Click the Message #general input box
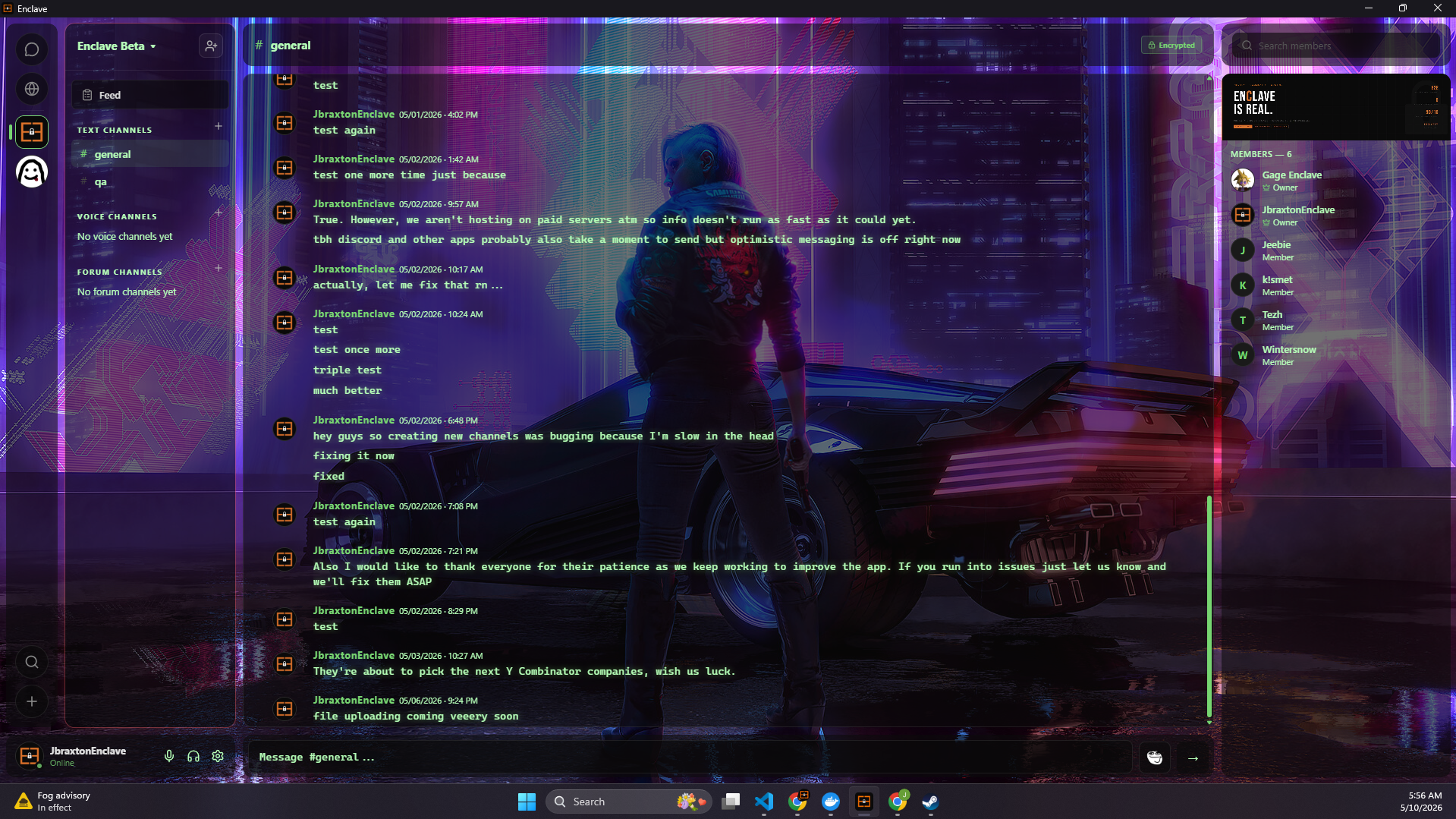The image size is (1456, 819). [x=690, y=758]
